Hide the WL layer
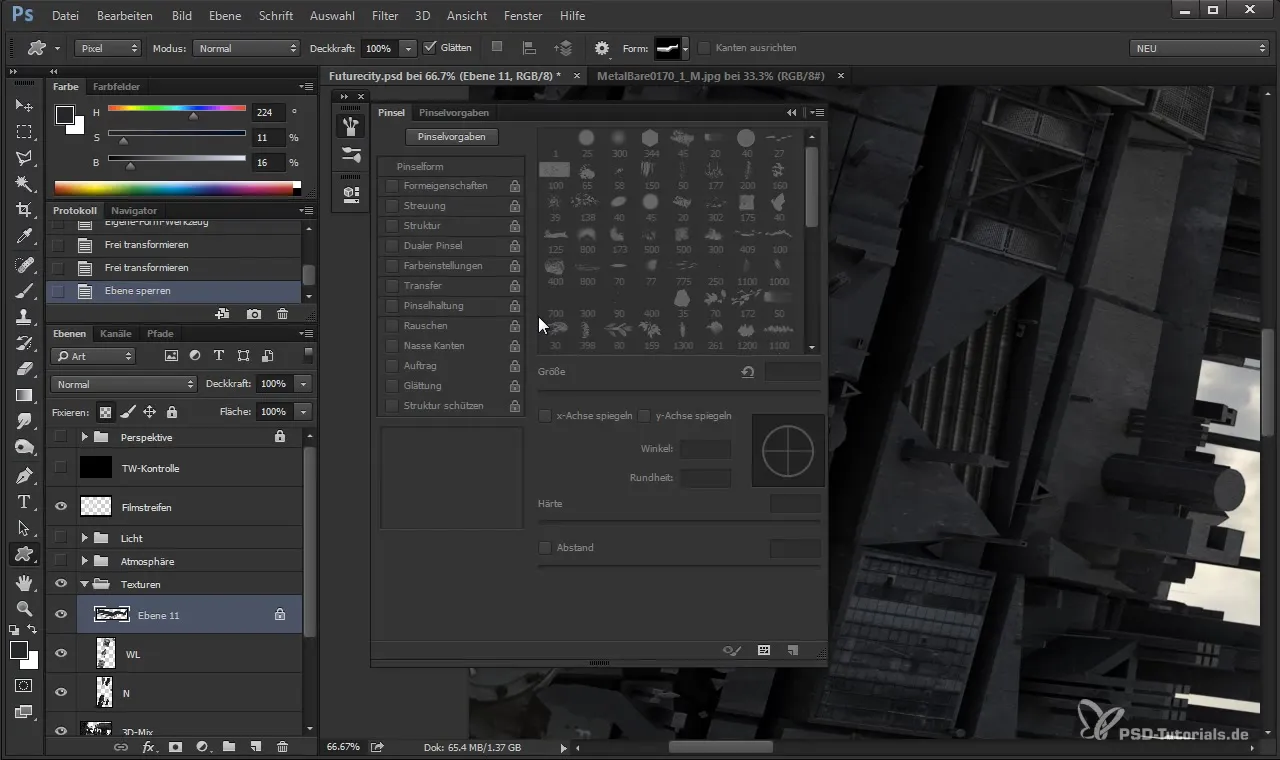The height and width of the screenshot is (760, 1280). [61, 653]
